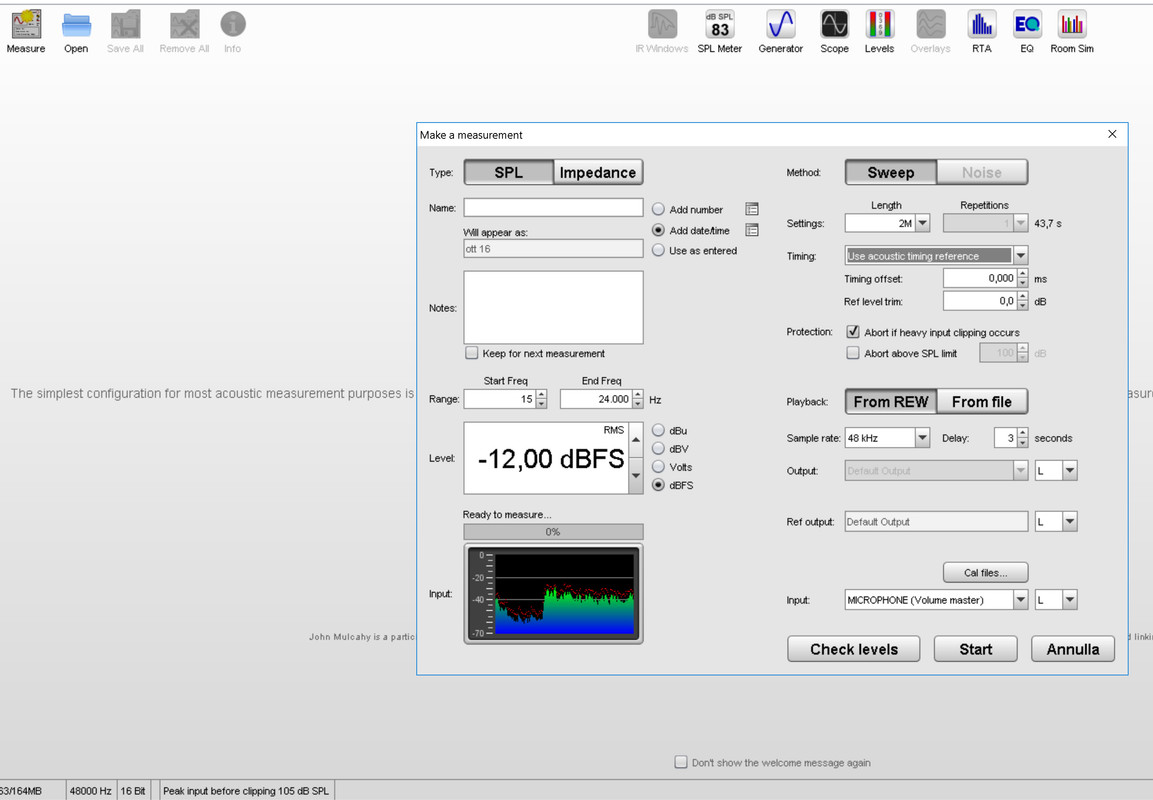
Task: Open the Scope tool
Action: point(835,32)
